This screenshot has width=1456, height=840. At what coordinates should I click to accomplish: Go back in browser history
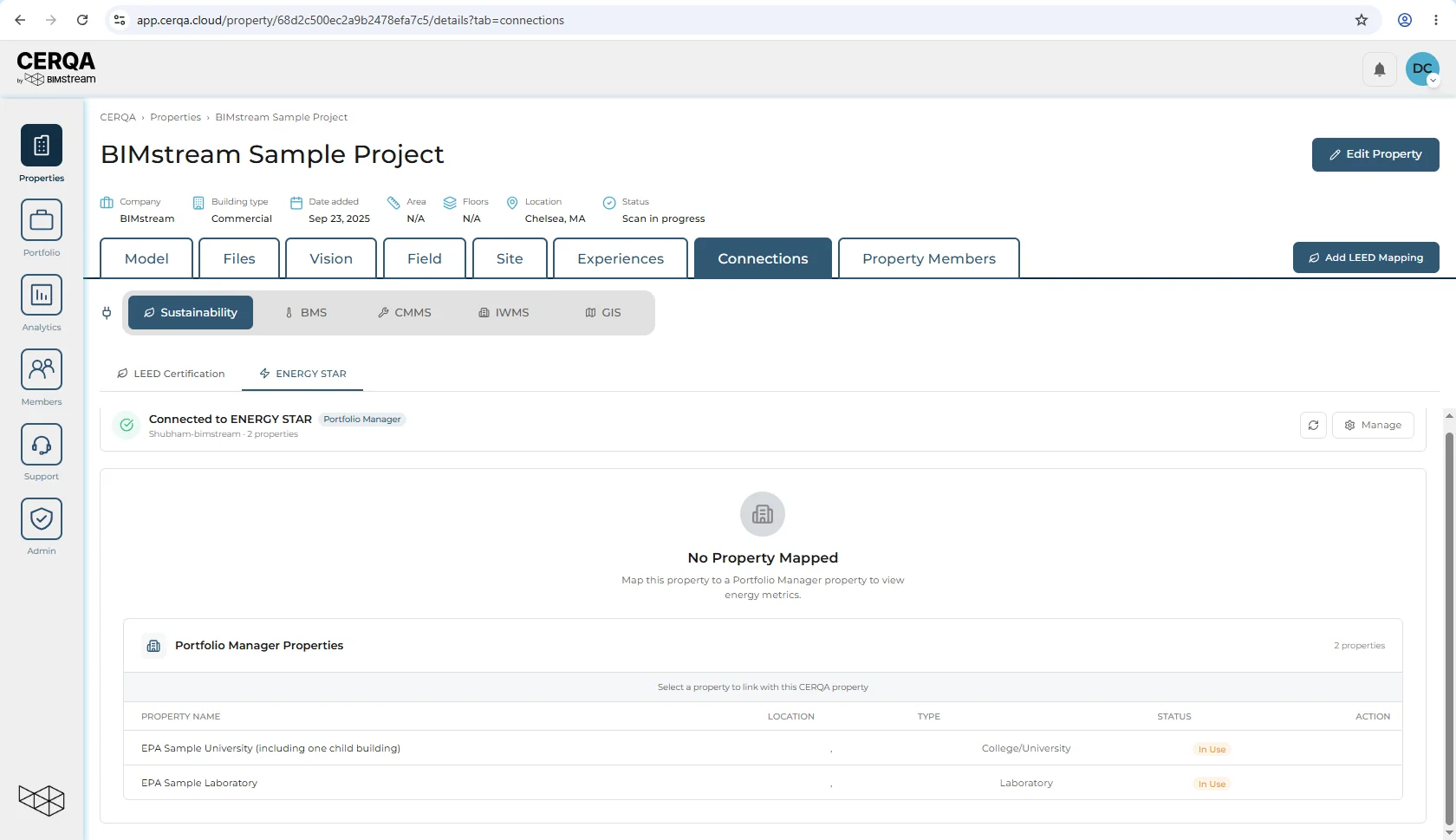point(20,20)
